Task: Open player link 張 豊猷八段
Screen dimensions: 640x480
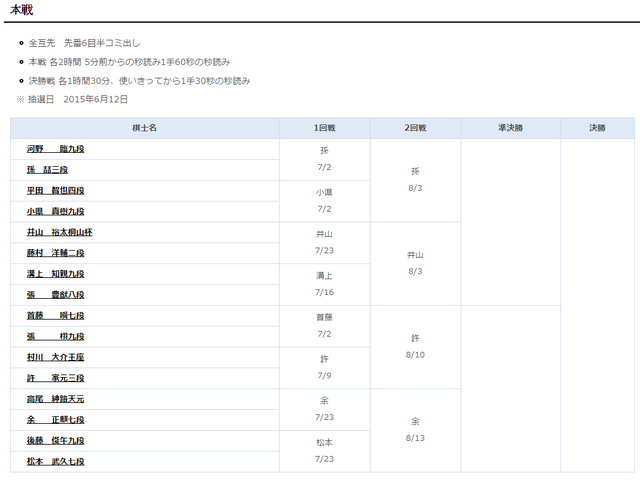Action: (x=56, y=295)
